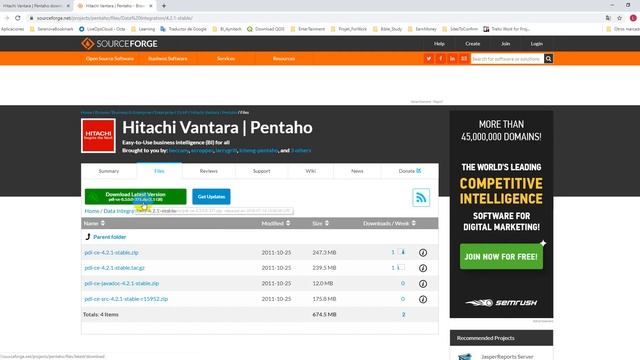This screenshot has height=360, width=640.
Task: Open Traductor de Google bookmark
Action: tap(183, 29)
